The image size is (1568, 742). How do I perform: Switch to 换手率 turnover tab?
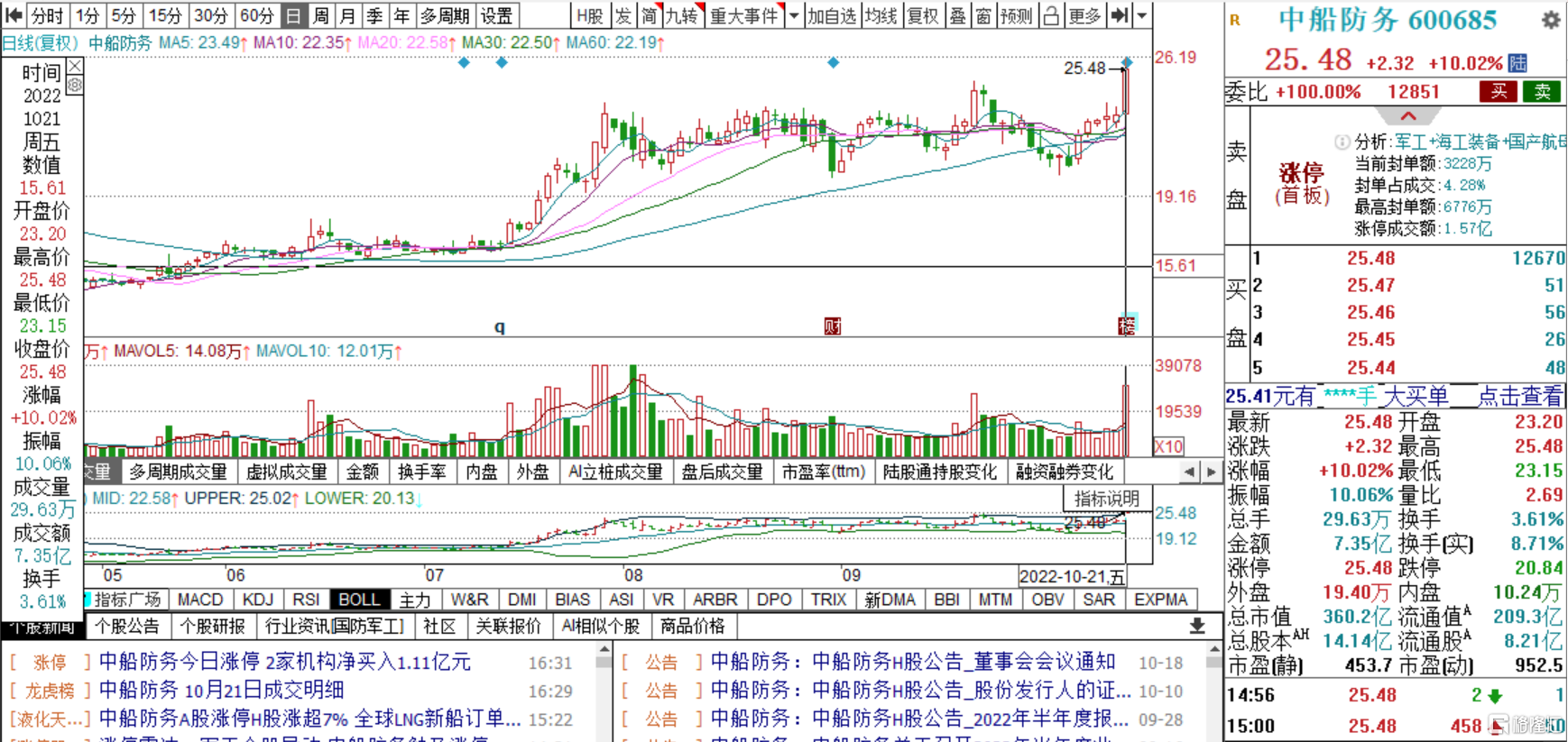[422, 472]
